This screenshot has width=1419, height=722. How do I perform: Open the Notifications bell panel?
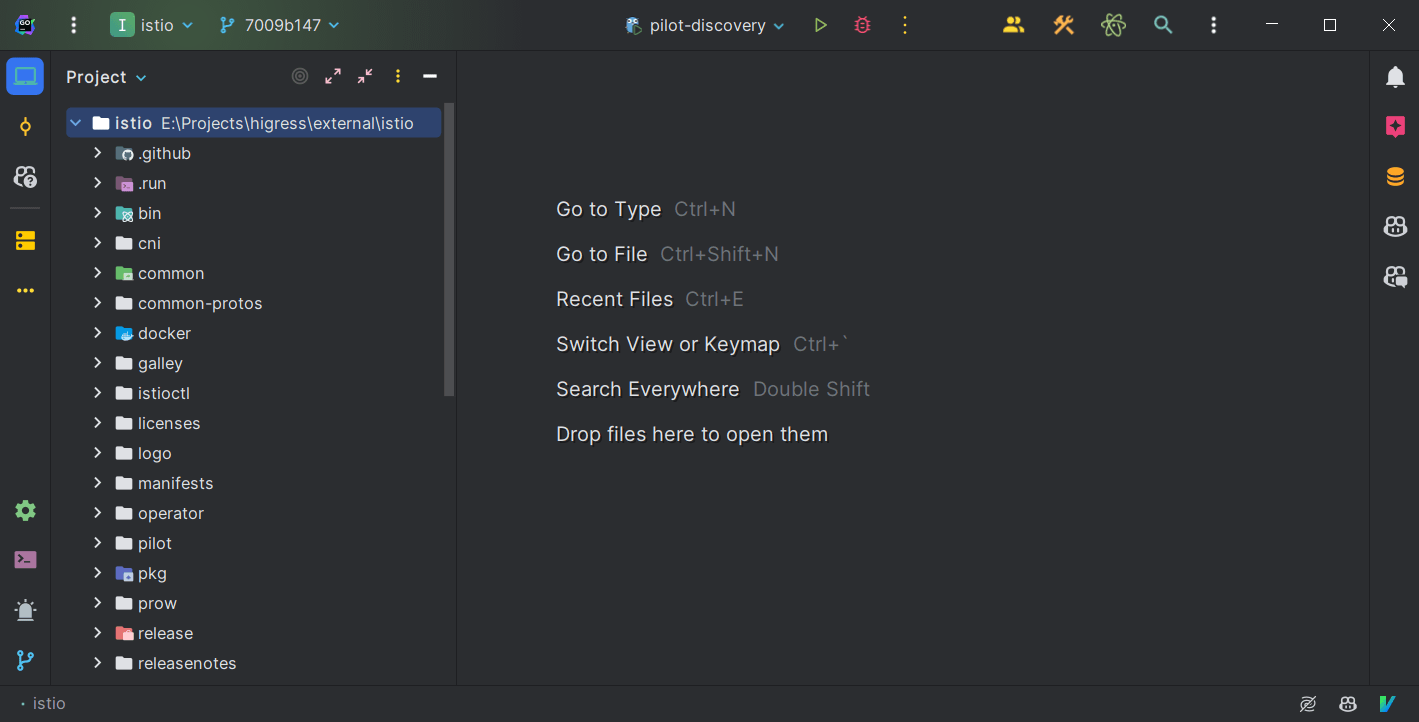click(x=1395, y=77)
